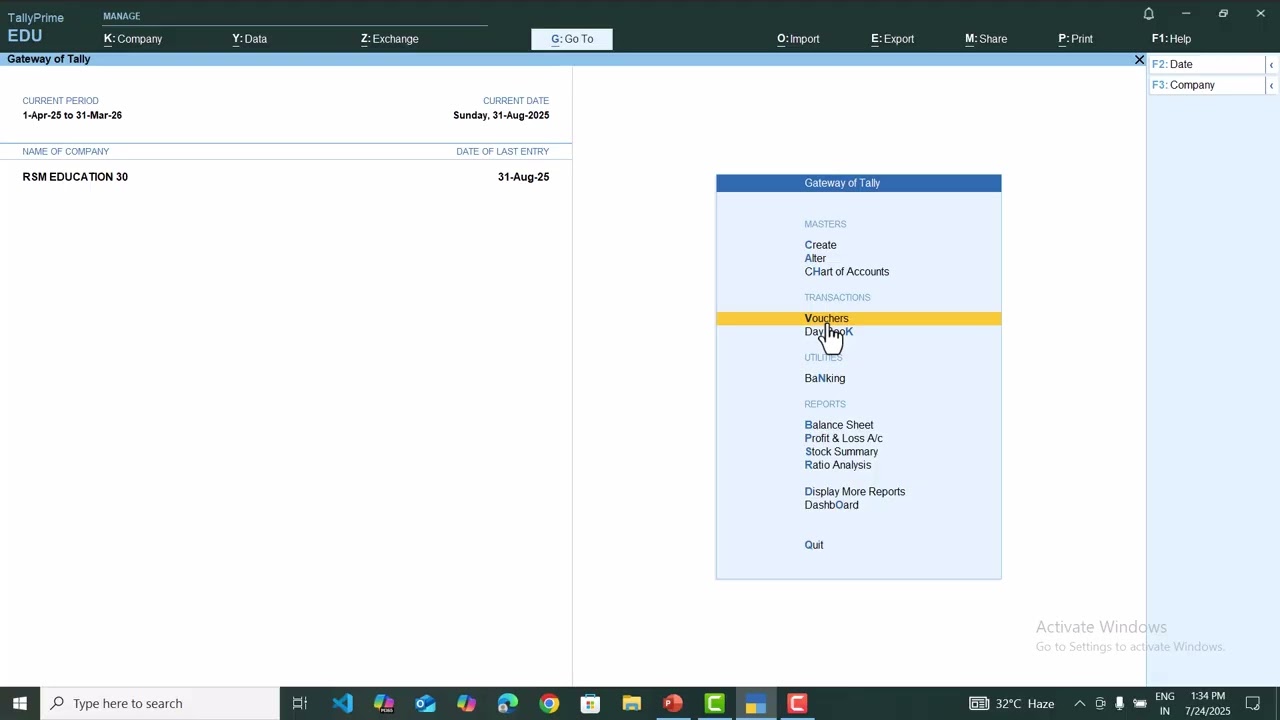Launch Visual Studio Code from taskbar
The image size is (1280, 720).
[x=342, y=704]
